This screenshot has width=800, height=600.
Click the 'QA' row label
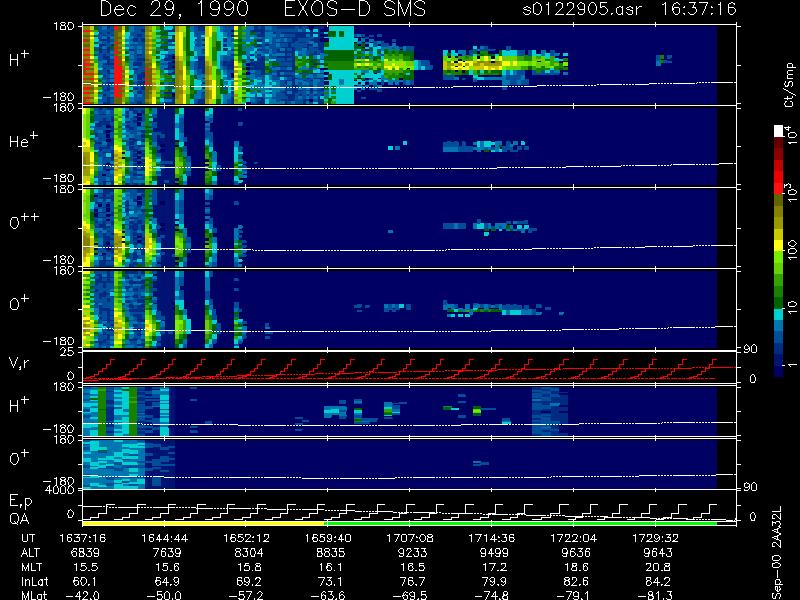coord(19,519)
